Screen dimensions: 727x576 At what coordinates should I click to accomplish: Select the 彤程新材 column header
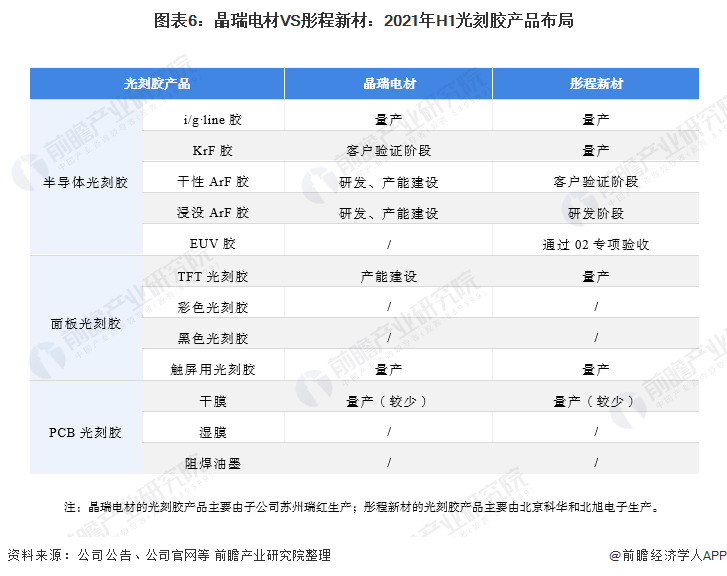pos(596,83)
